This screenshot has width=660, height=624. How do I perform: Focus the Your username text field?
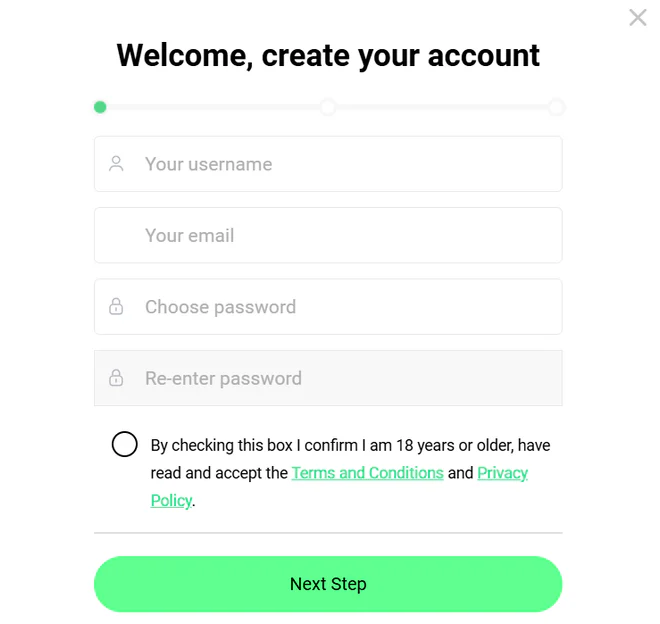tap(328, 164)
